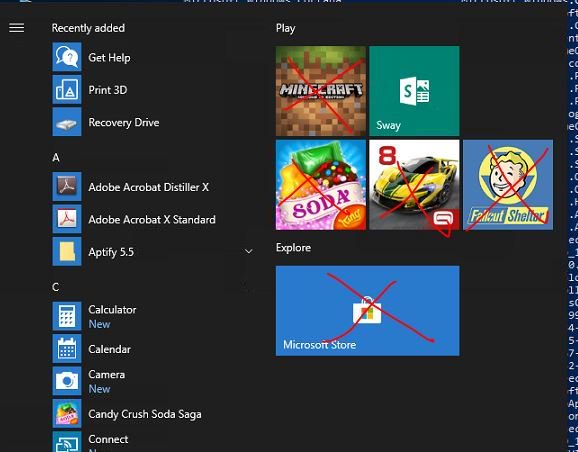Viewport: 578px width, 452px height.
Task: Launch the Candy Crush Soda tile
Action: tap(321, 185)
